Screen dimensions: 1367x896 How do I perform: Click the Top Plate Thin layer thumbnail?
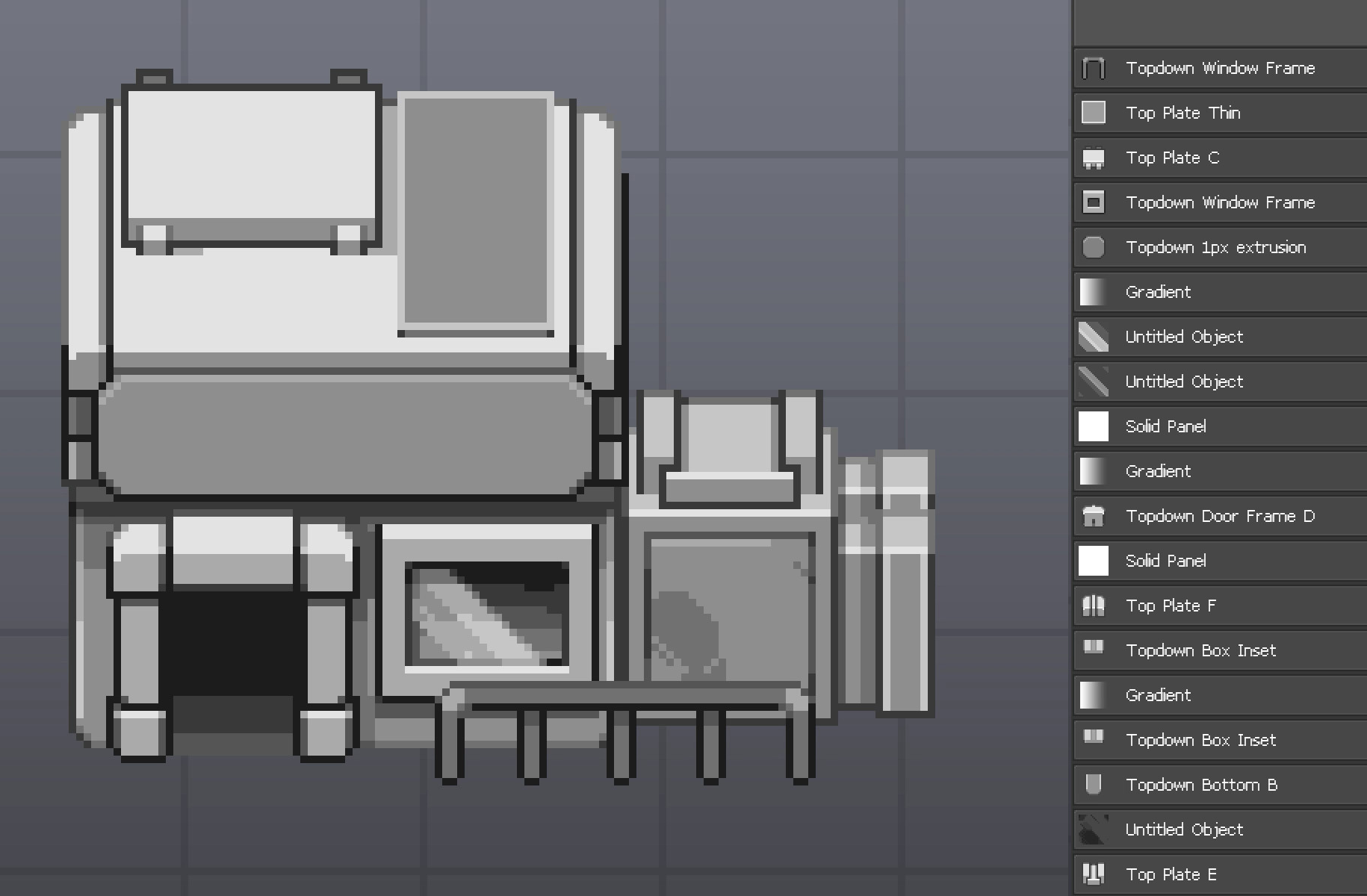1094,113
